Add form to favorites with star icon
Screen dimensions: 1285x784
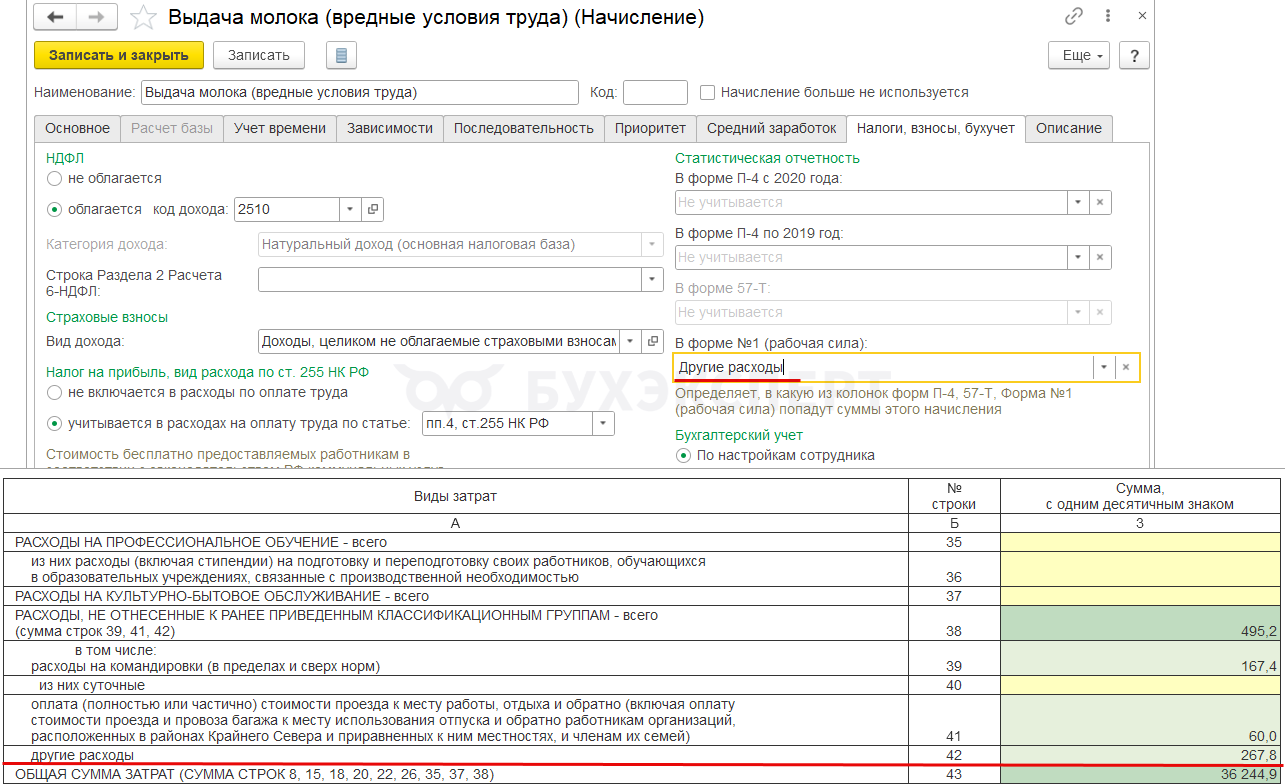tap(143, 17)
